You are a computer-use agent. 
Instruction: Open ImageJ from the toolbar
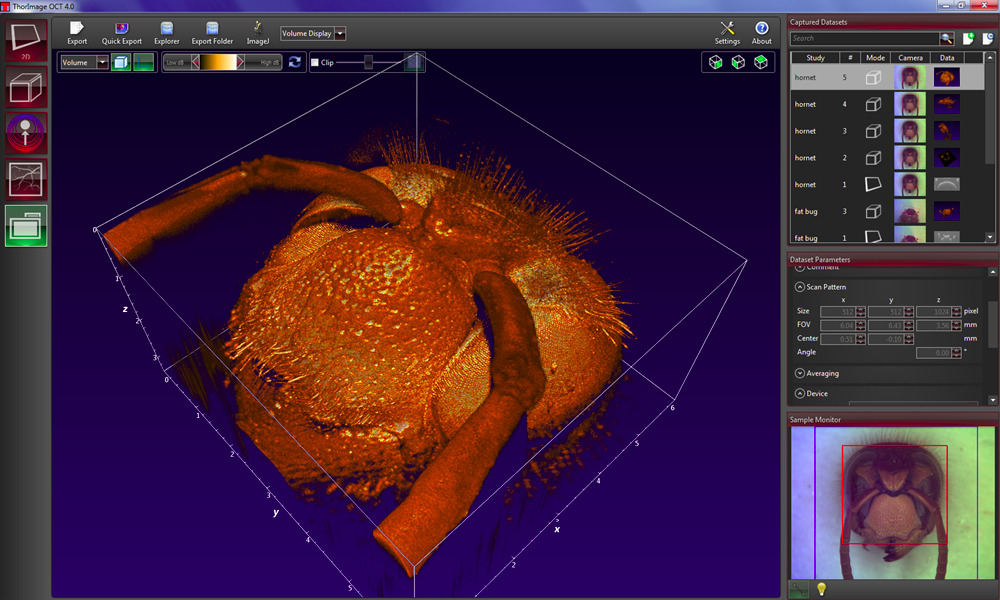click(x=257, y=29)
